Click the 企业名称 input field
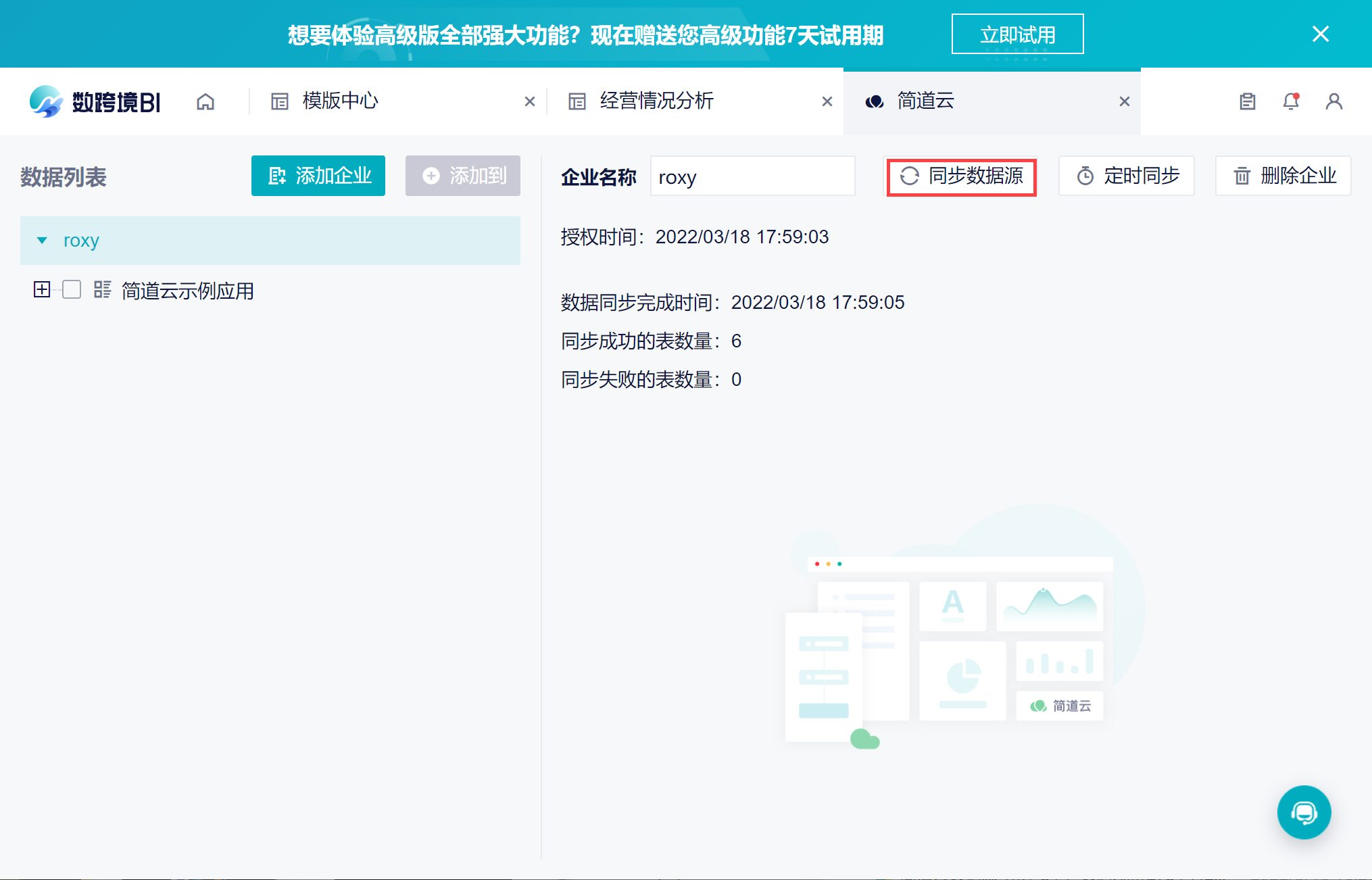The width and height of the screenshot is (1372, 880). (x=752, y=176)
